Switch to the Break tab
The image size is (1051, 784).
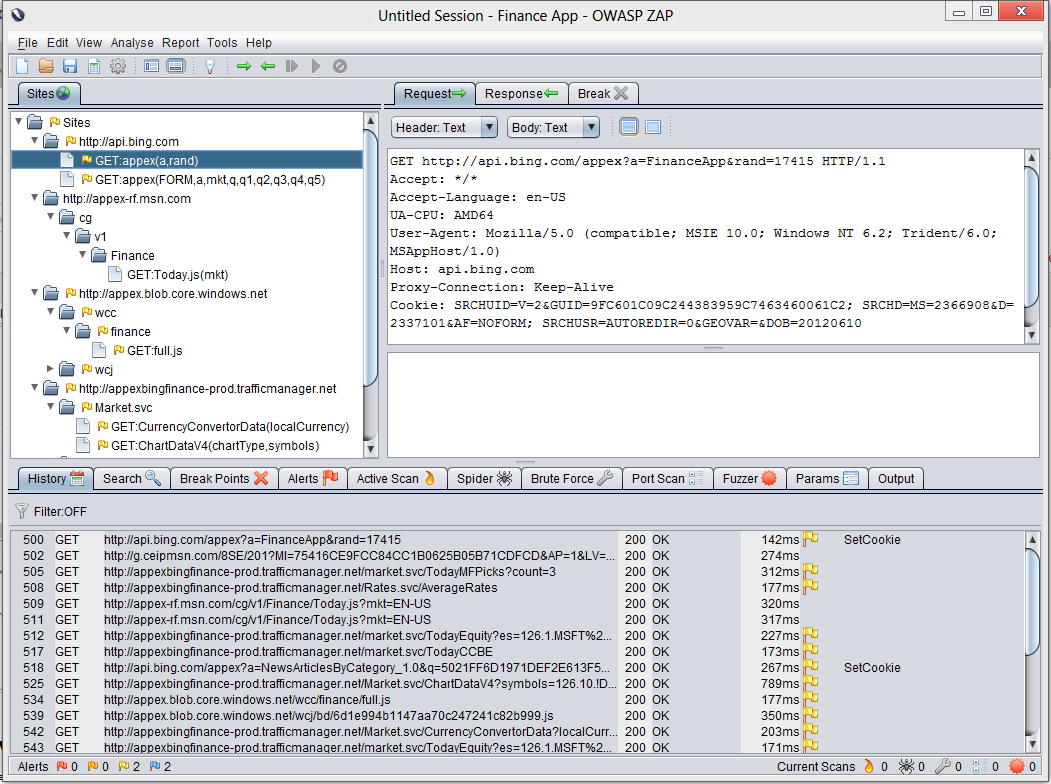coord(603,94)
